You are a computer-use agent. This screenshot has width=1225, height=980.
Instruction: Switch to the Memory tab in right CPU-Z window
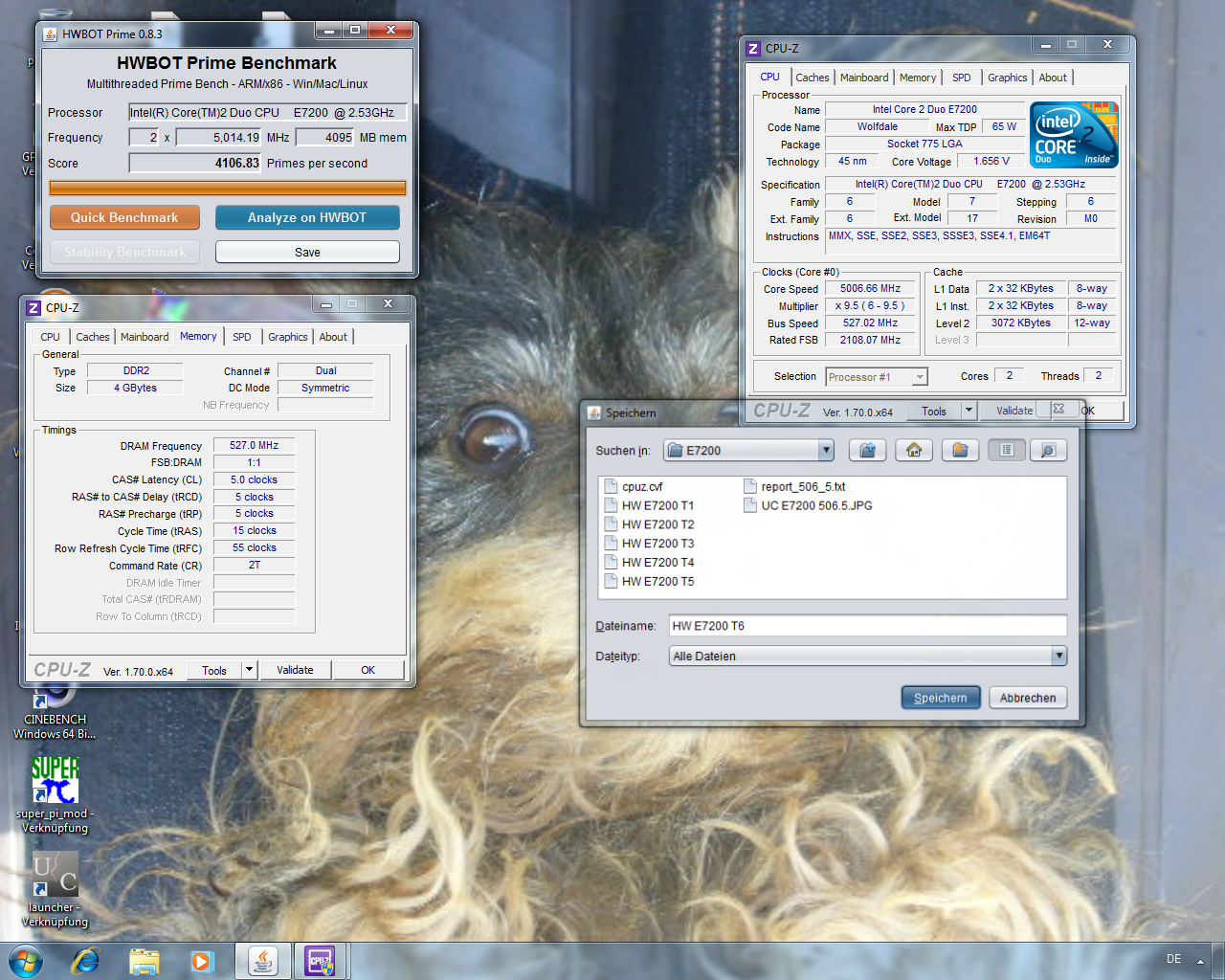pyautogui.click(x=918, y=78)
